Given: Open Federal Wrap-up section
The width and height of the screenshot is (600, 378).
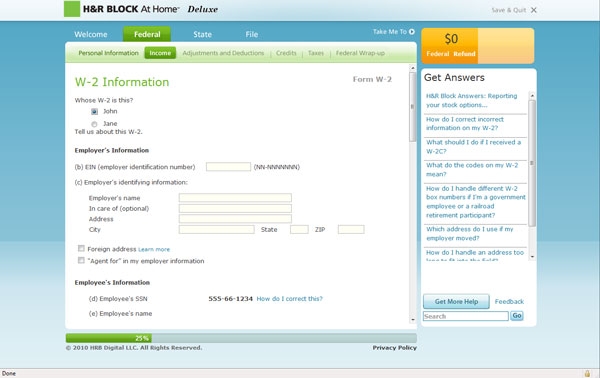Looking at the screenshot, I should click(360, 53).
